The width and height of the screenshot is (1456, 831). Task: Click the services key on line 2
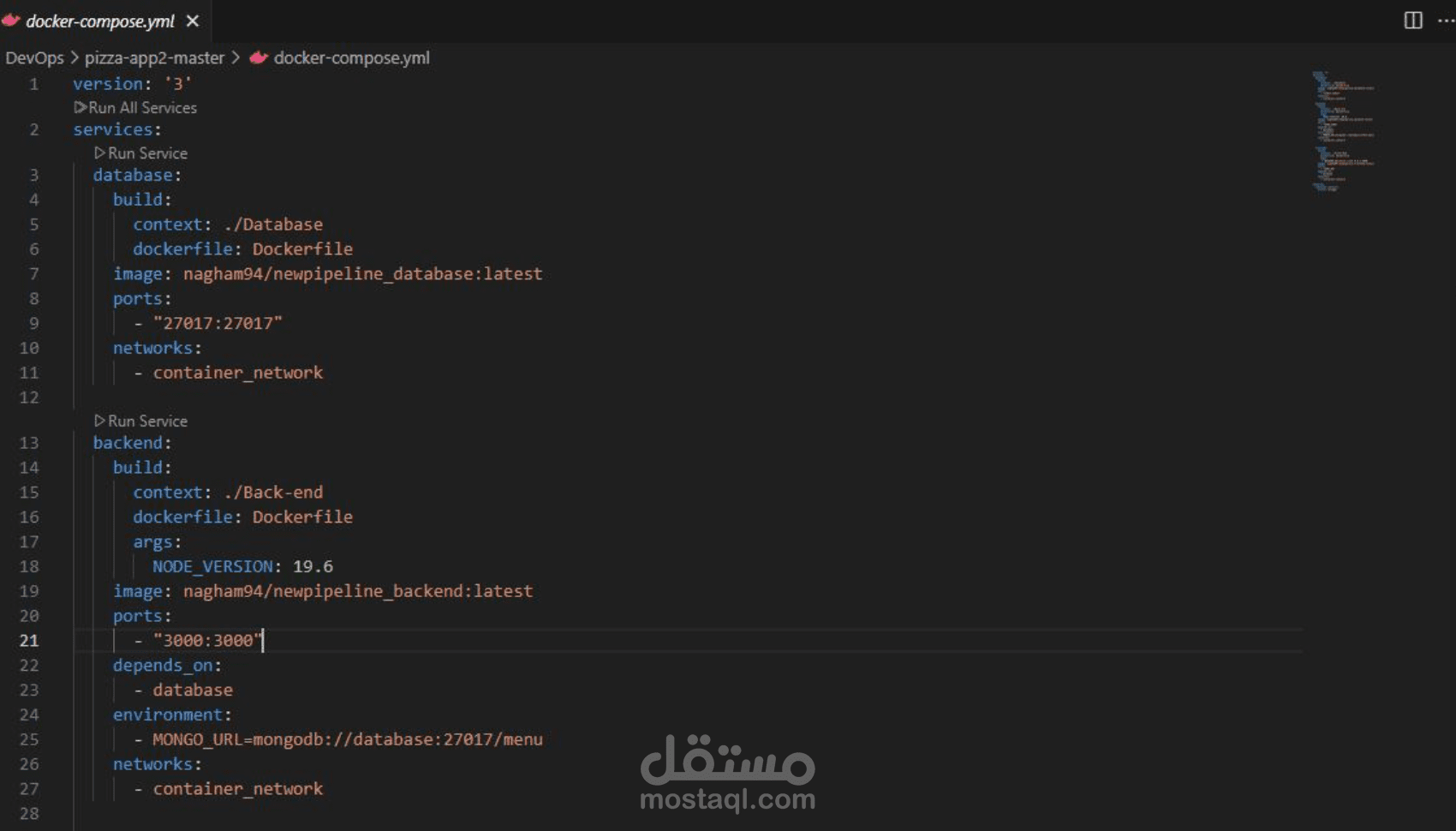[x=112, y=129]
